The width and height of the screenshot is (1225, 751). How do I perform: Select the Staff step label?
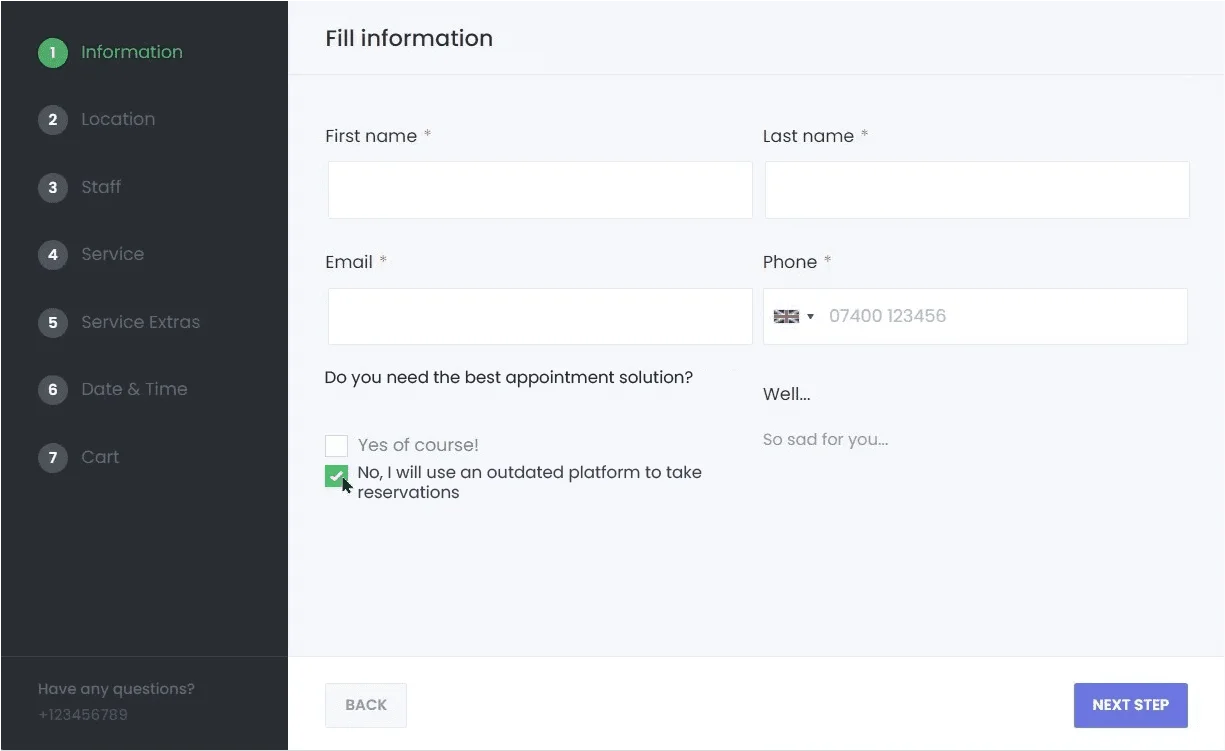tap(101, 187)
